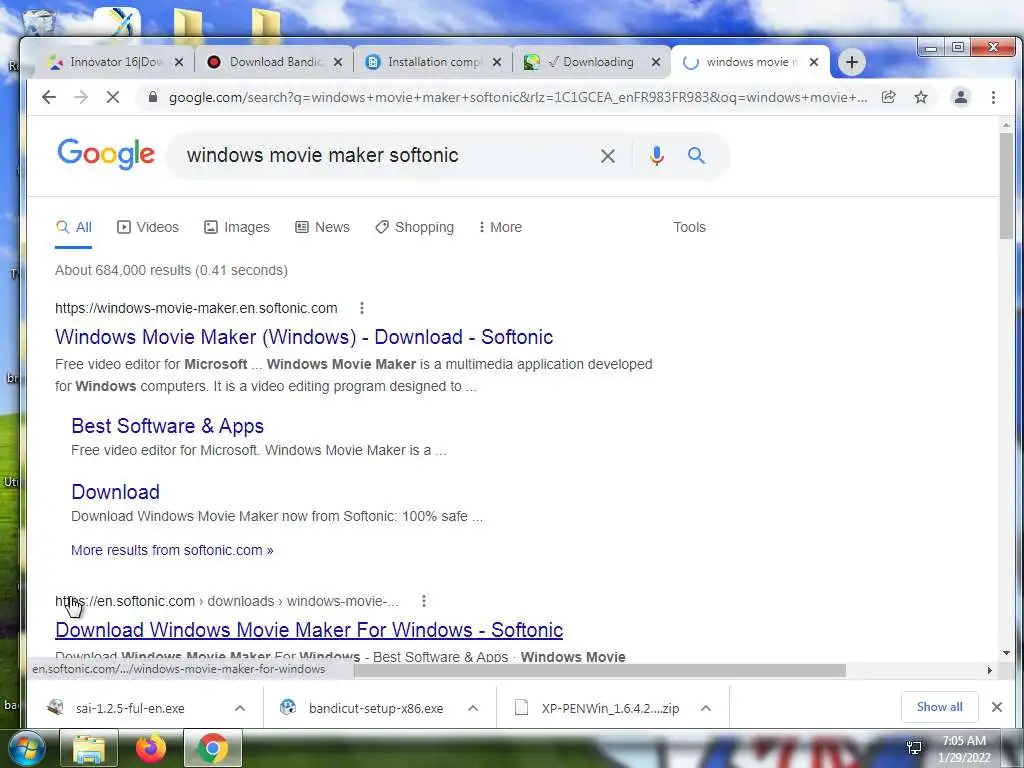The image size is (1024, 768).
Task: Click the vertical scrollbar down arrow
Action: coord(1006,652)
